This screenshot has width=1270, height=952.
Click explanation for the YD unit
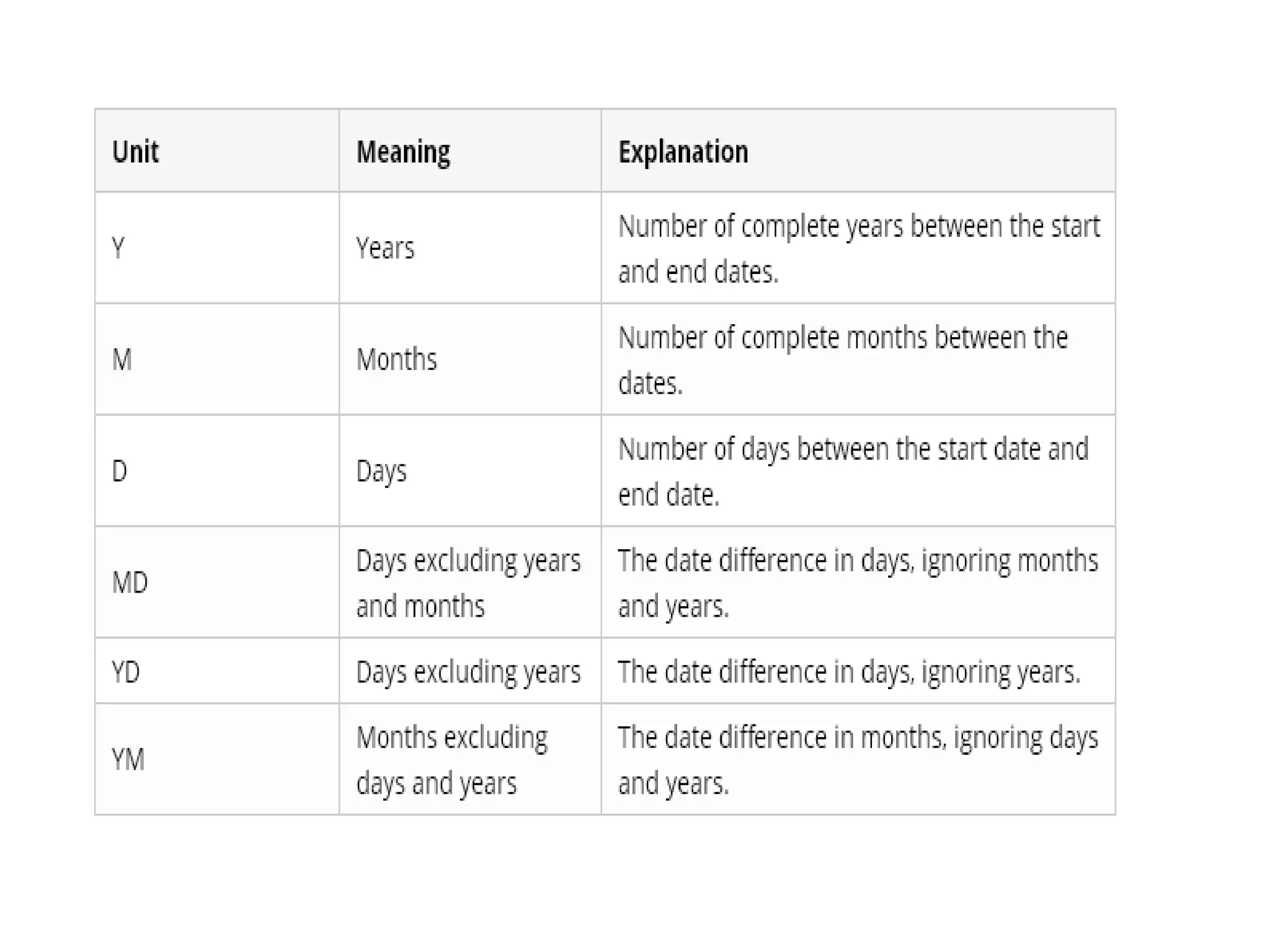click(849, 672)
